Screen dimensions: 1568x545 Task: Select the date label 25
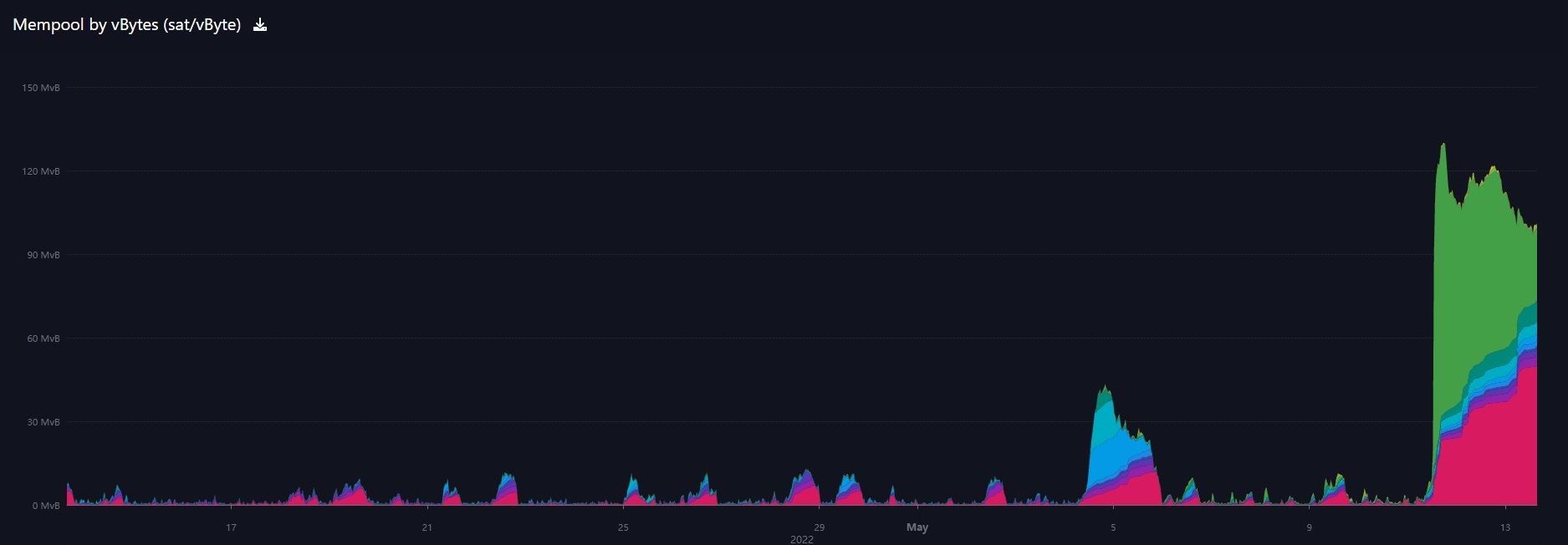(623, 527)
